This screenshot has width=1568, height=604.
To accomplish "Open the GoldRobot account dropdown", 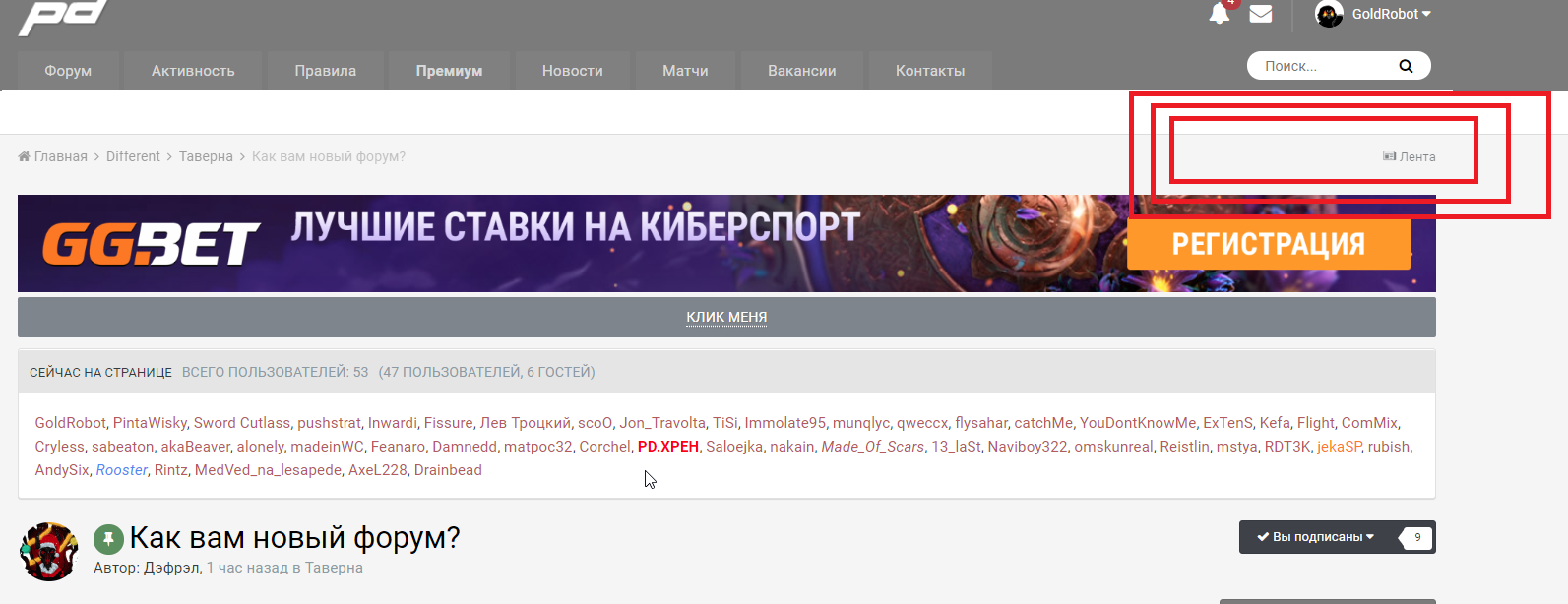I will (1391, 14).
